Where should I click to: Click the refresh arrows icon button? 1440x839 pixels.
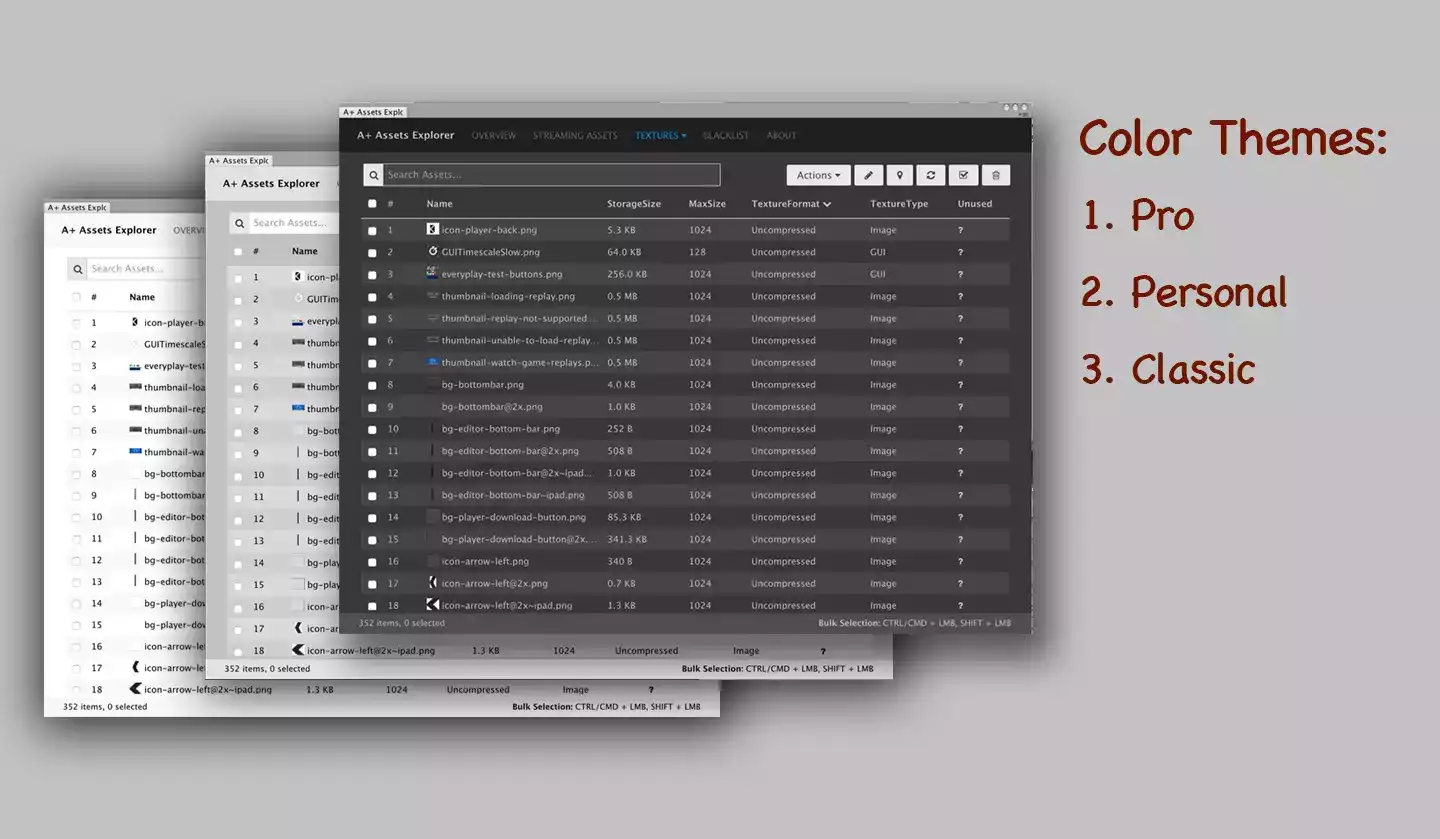click(x=930, y=175)
